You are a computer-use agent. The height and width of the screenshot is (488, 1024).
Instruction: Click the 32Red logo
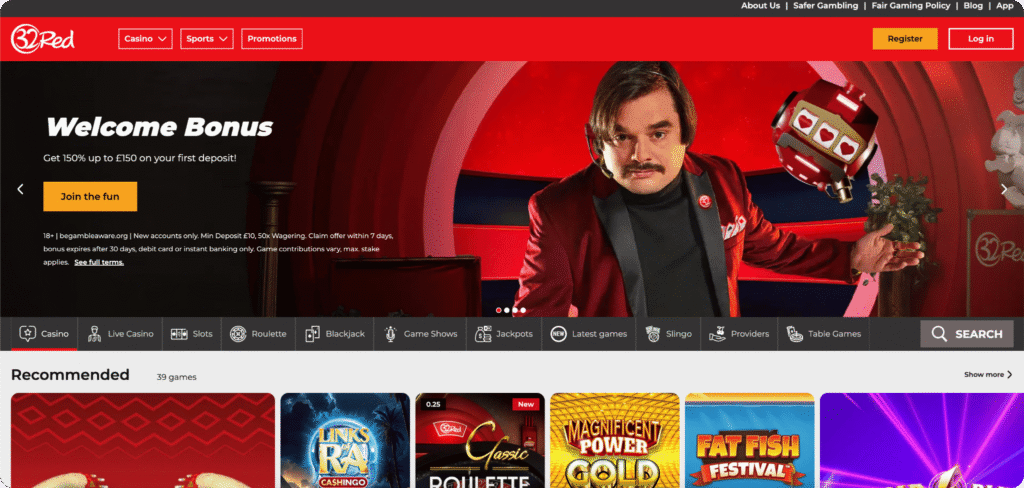[x=42, y=39]
